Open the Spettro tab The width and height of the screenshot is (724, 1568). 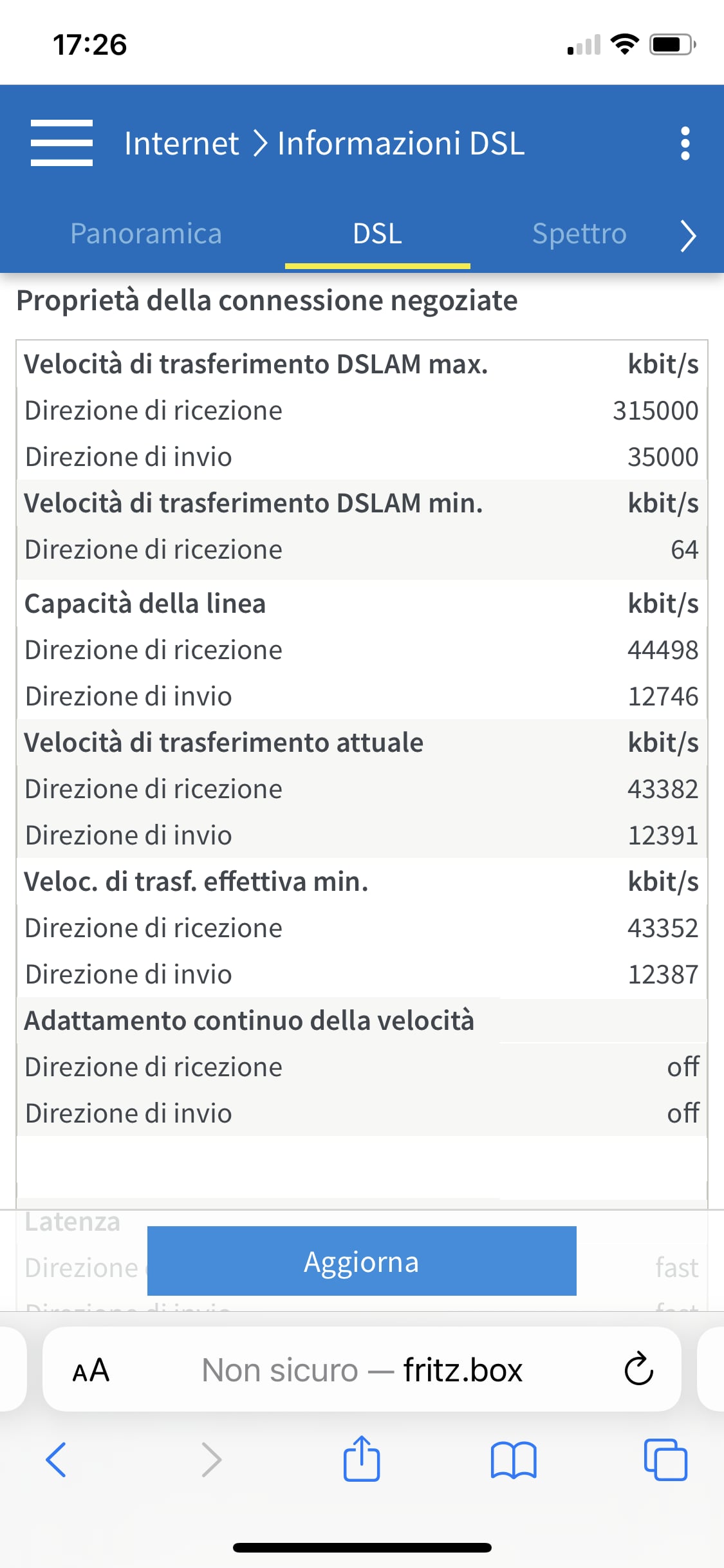[x=579, y=234]
